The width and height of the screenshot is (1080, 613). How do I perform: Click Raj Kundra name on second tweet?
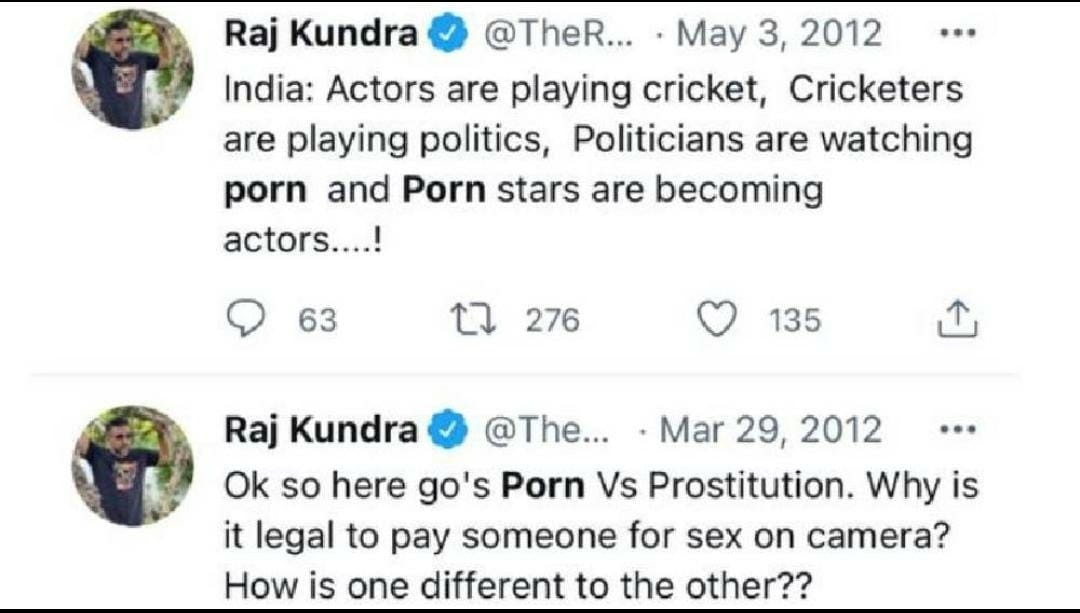click(x=320, y=430)
